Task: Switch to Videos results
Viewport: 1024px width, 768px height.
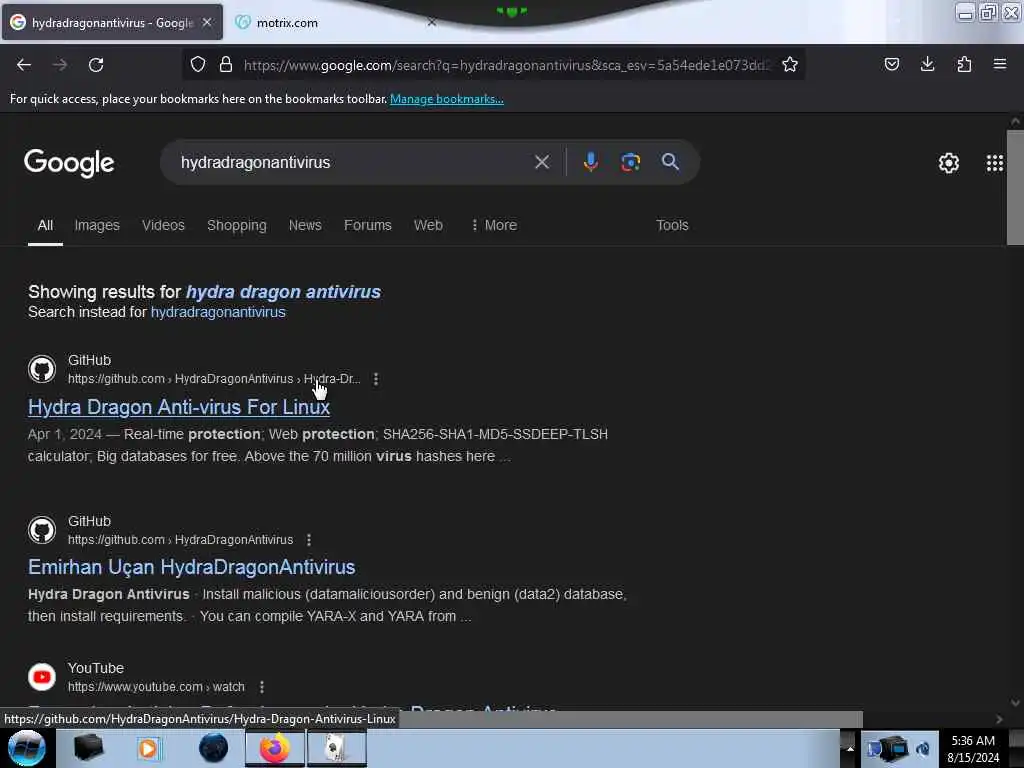Action: point(163,225)
